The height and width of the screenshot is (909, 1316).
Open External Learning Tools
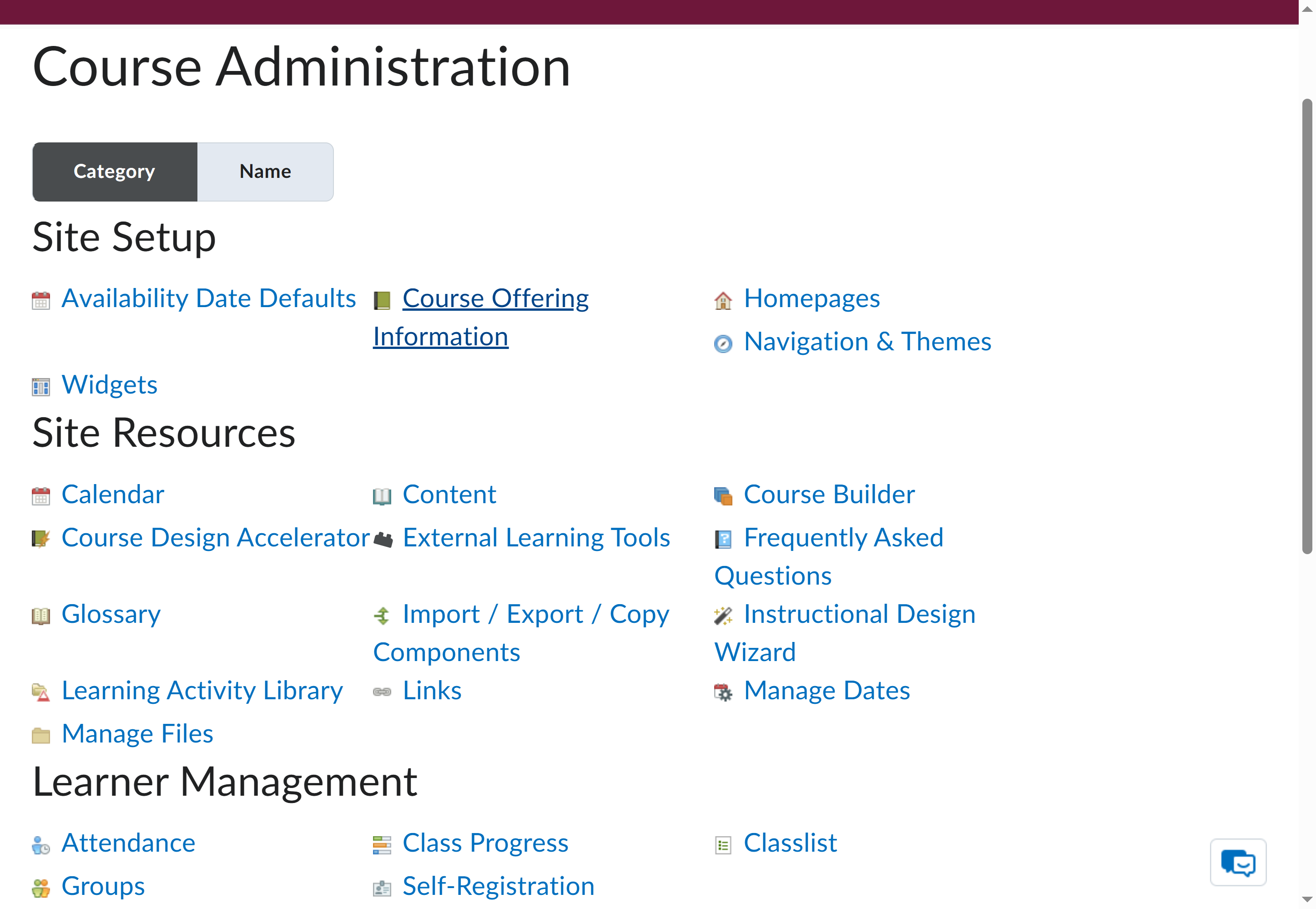[536, 537]
